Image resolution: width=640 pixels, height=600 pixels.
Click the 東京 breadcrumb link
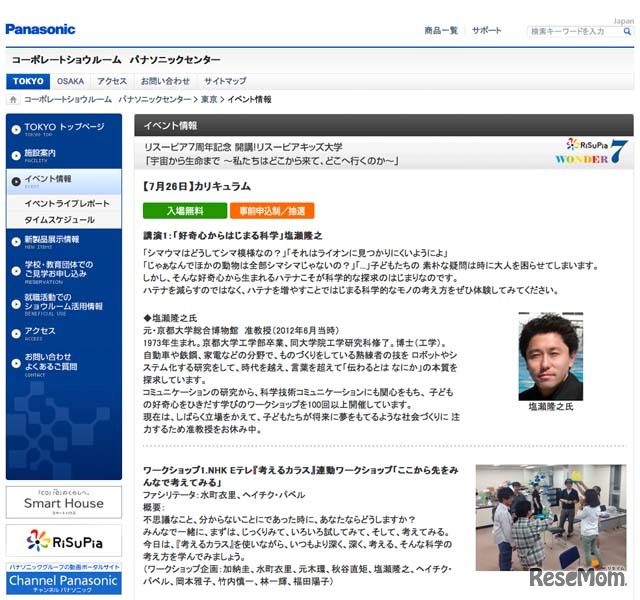tap(209, 99)
